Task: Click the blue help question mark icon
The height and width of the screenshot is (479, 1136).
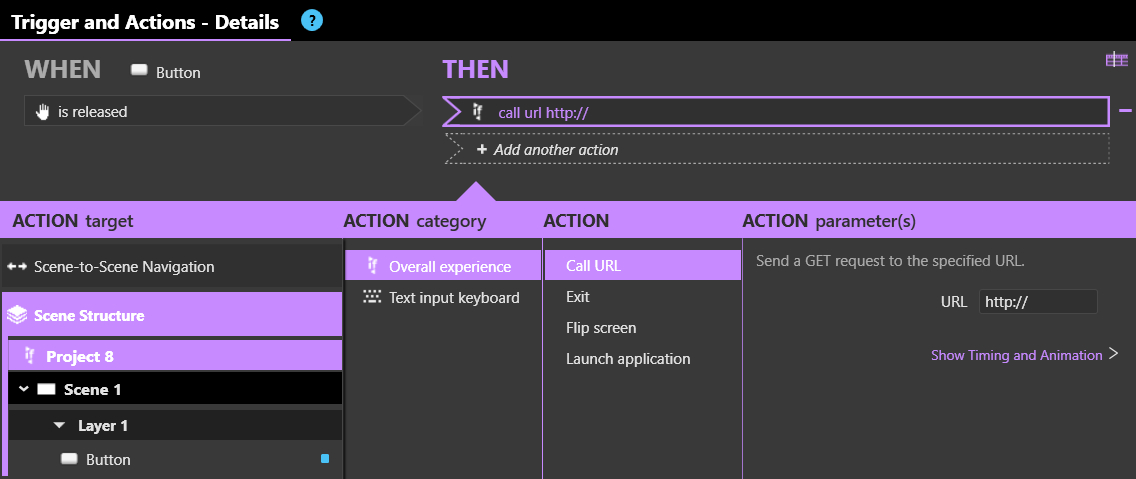Action: pyautogui.click(x=312, y=19)
